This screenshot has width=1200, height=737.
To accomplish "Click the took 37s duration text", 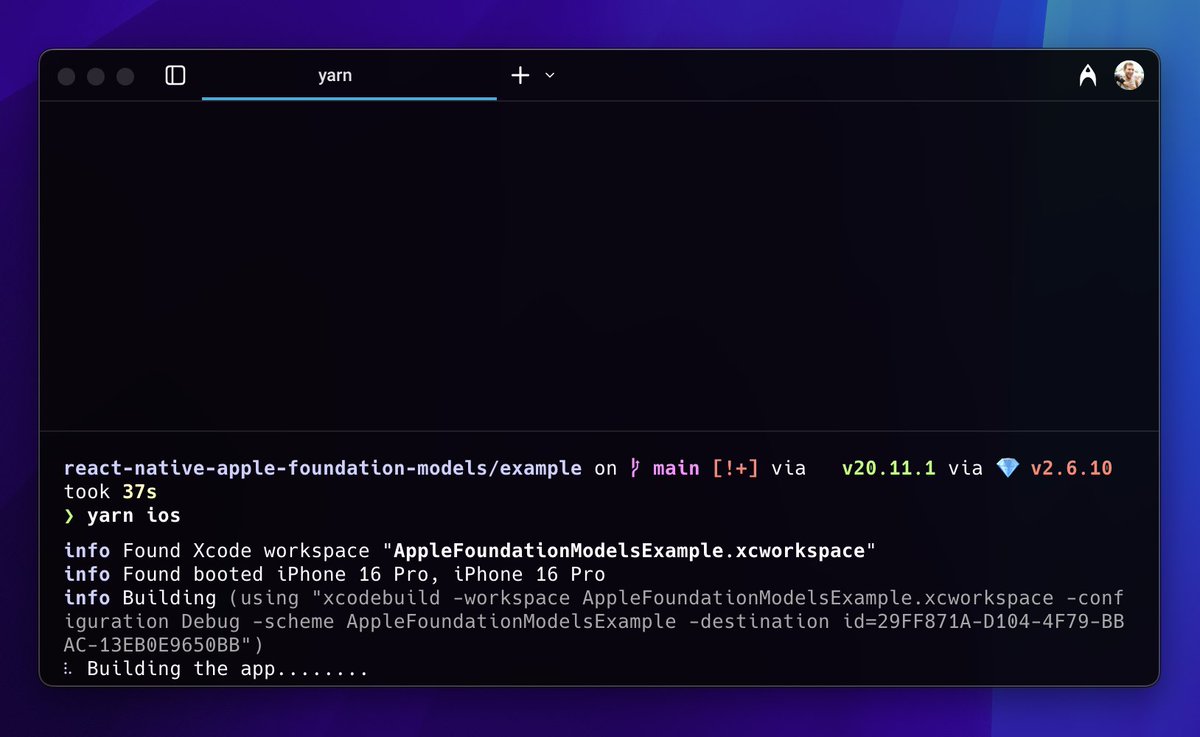I will click(x=110, y=492).
